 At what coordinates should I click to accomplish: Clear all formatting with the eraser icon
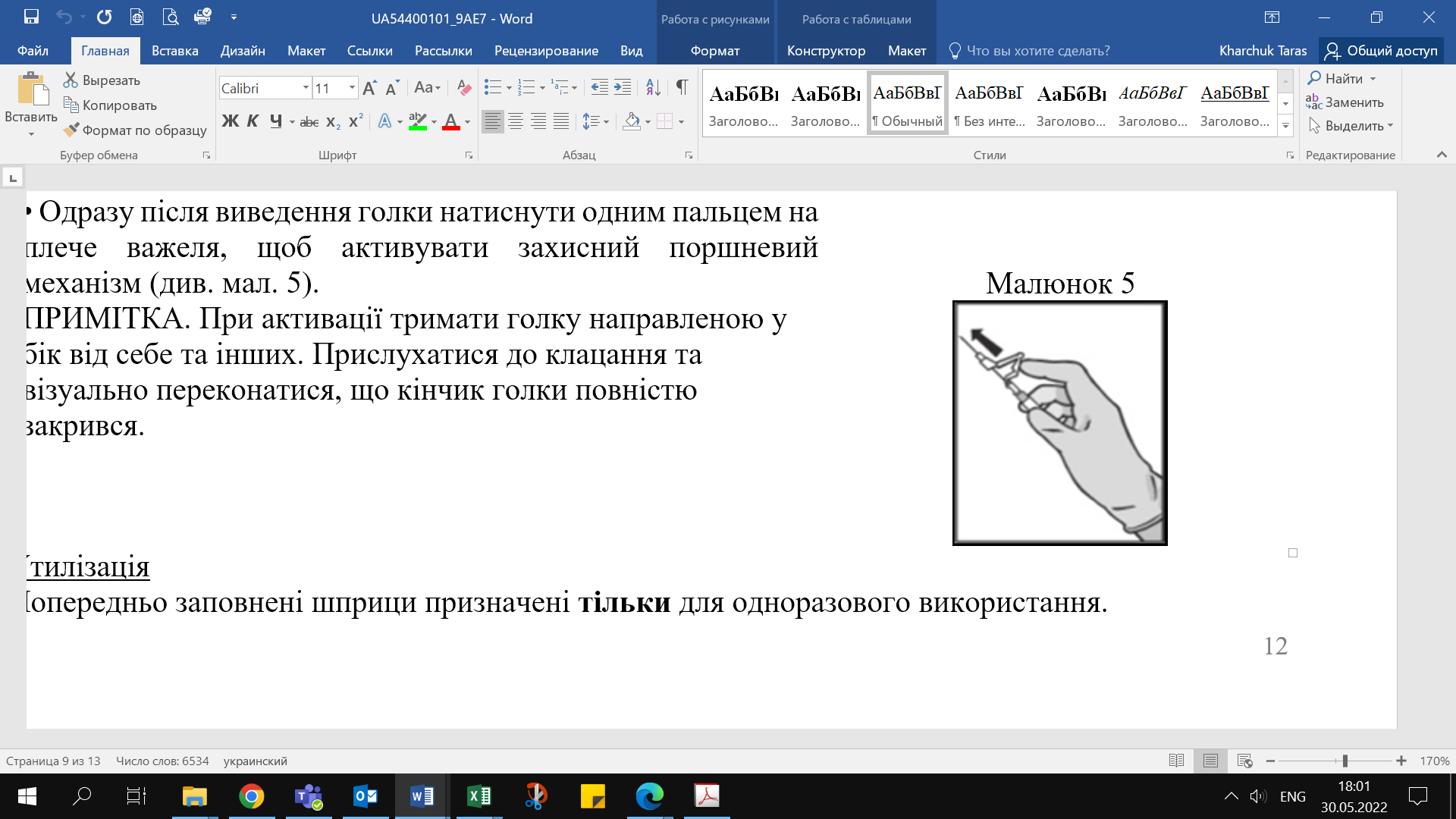click(x=464, y=88)
